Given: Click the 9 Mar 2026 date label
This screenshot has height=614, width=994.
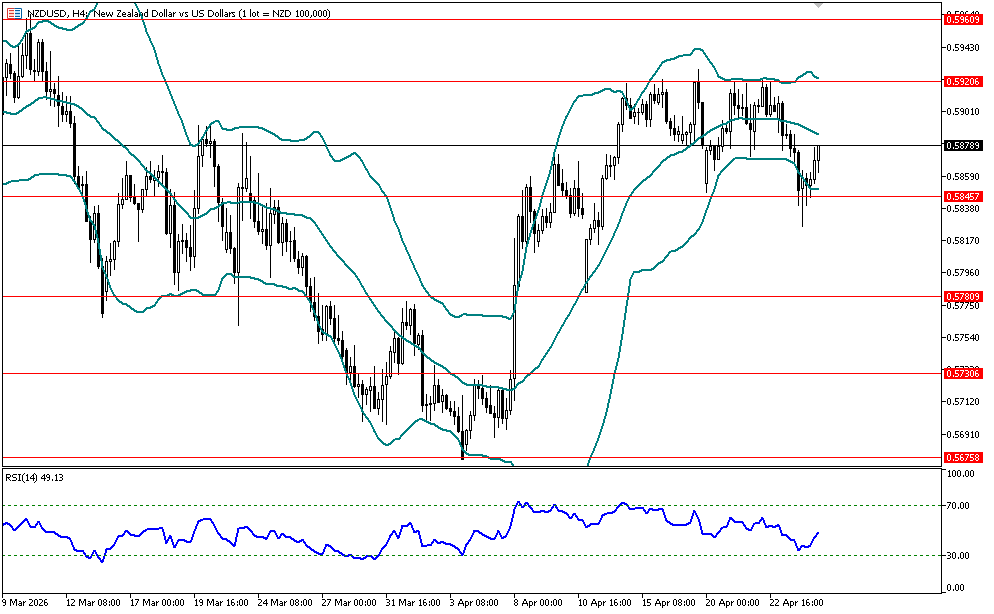Looking at the screenshot, I should pos(29,603).
